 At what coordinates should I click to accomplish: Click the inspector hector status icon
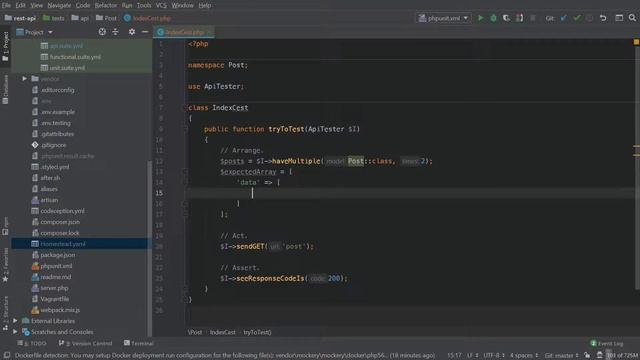tap(599, 356)
